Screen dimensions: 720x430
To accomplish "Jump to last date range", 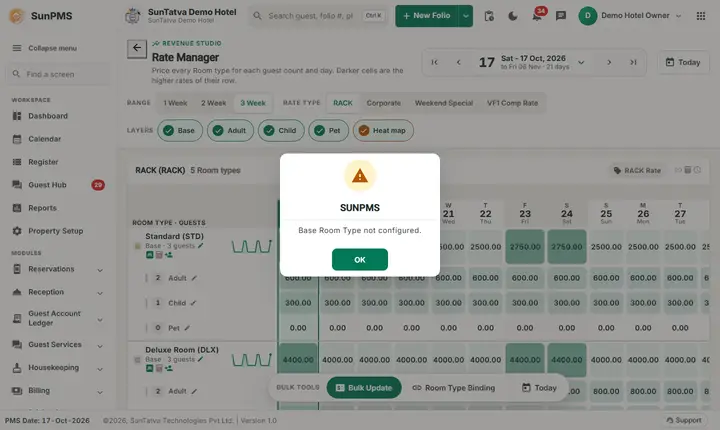I will point(633,62).
